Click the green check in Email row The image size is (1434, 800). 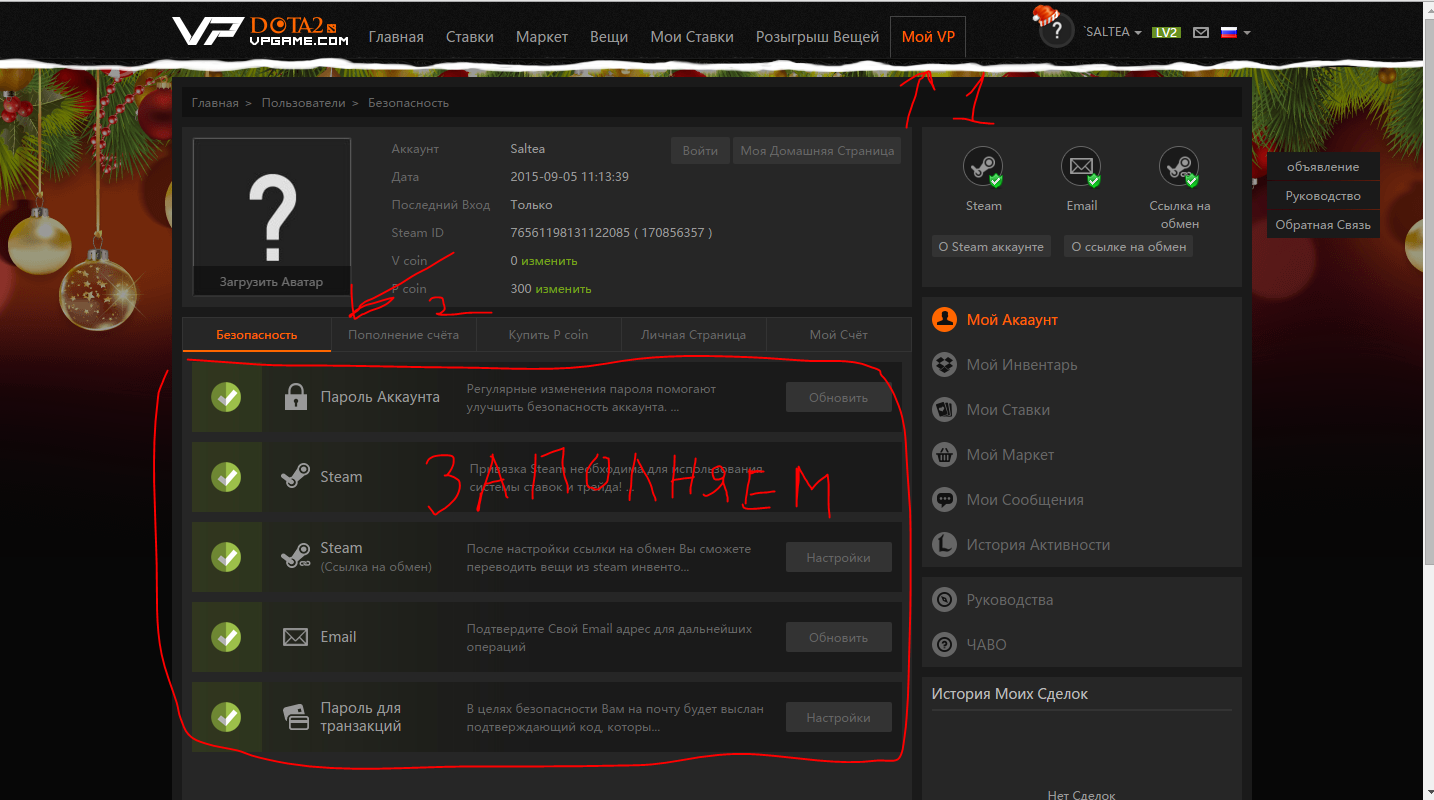coord(227,637)
